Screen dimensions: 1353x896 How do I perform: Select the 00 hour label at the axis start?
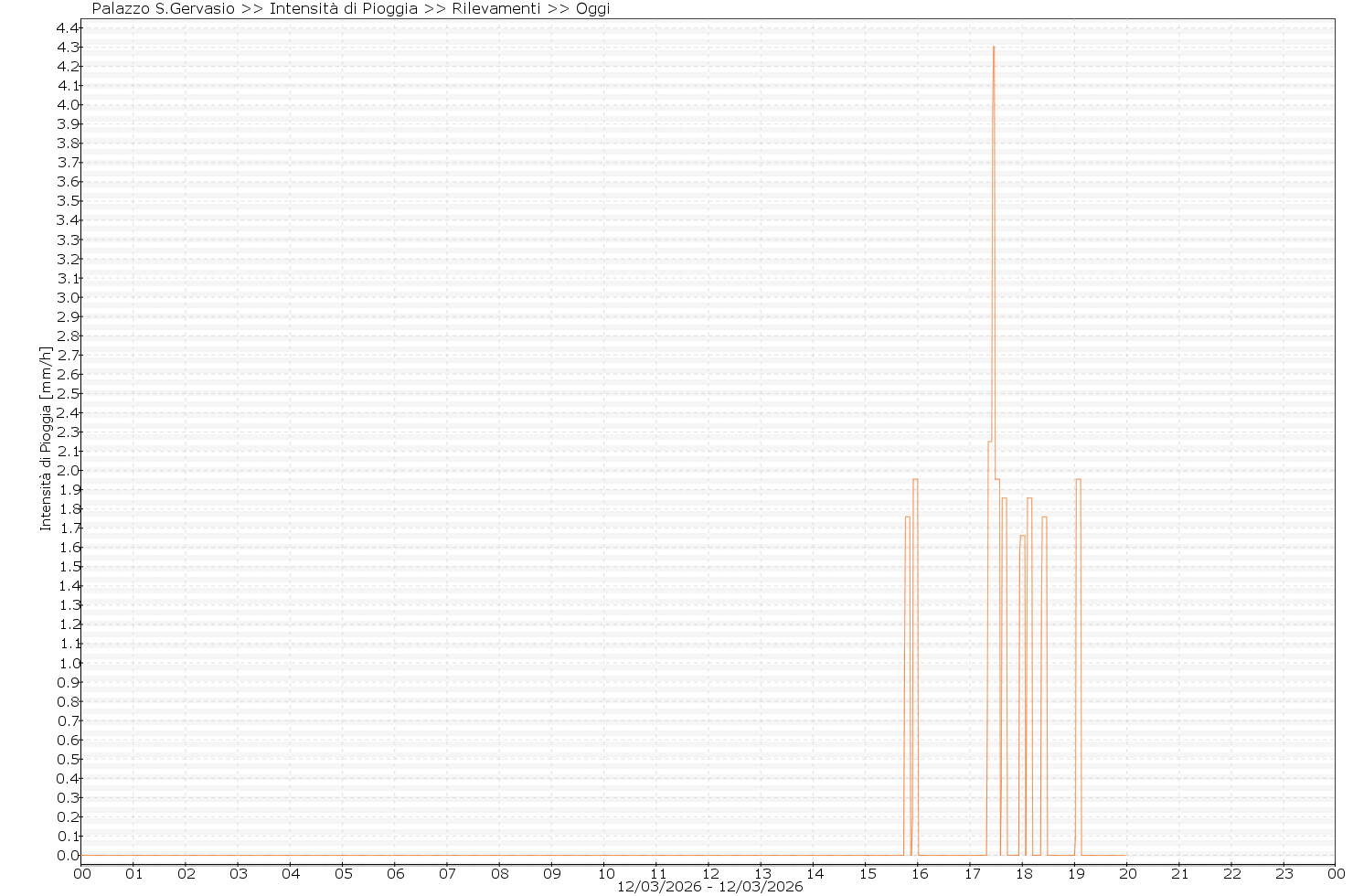[82, 873]
